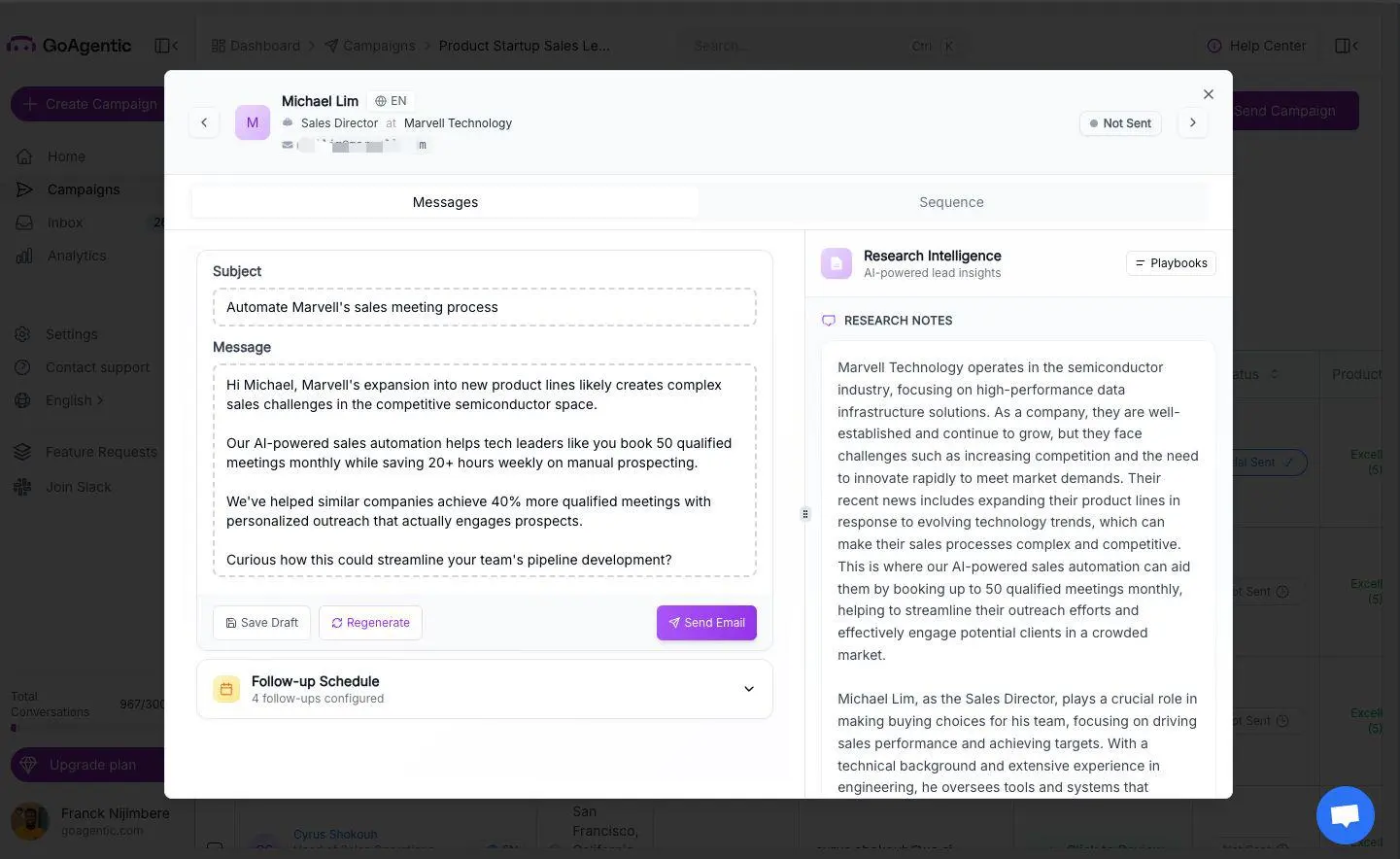Click the Help Center question icon

1214,46
